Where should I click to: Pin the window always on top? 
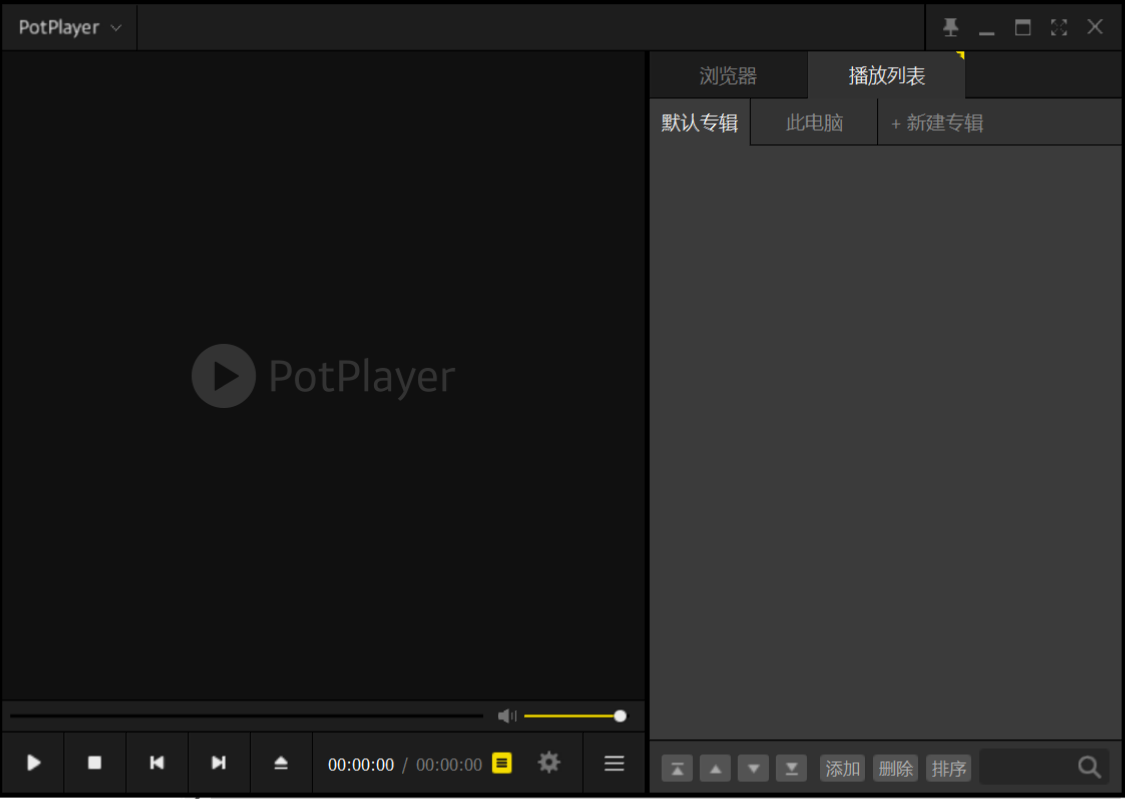tap(951, 27)
